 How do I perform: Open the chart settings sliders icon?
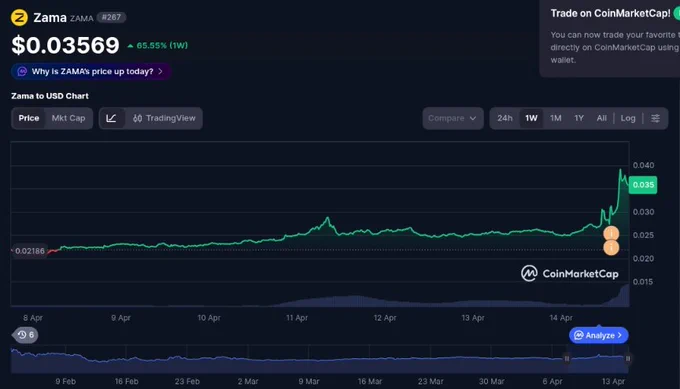click(655, 118)
